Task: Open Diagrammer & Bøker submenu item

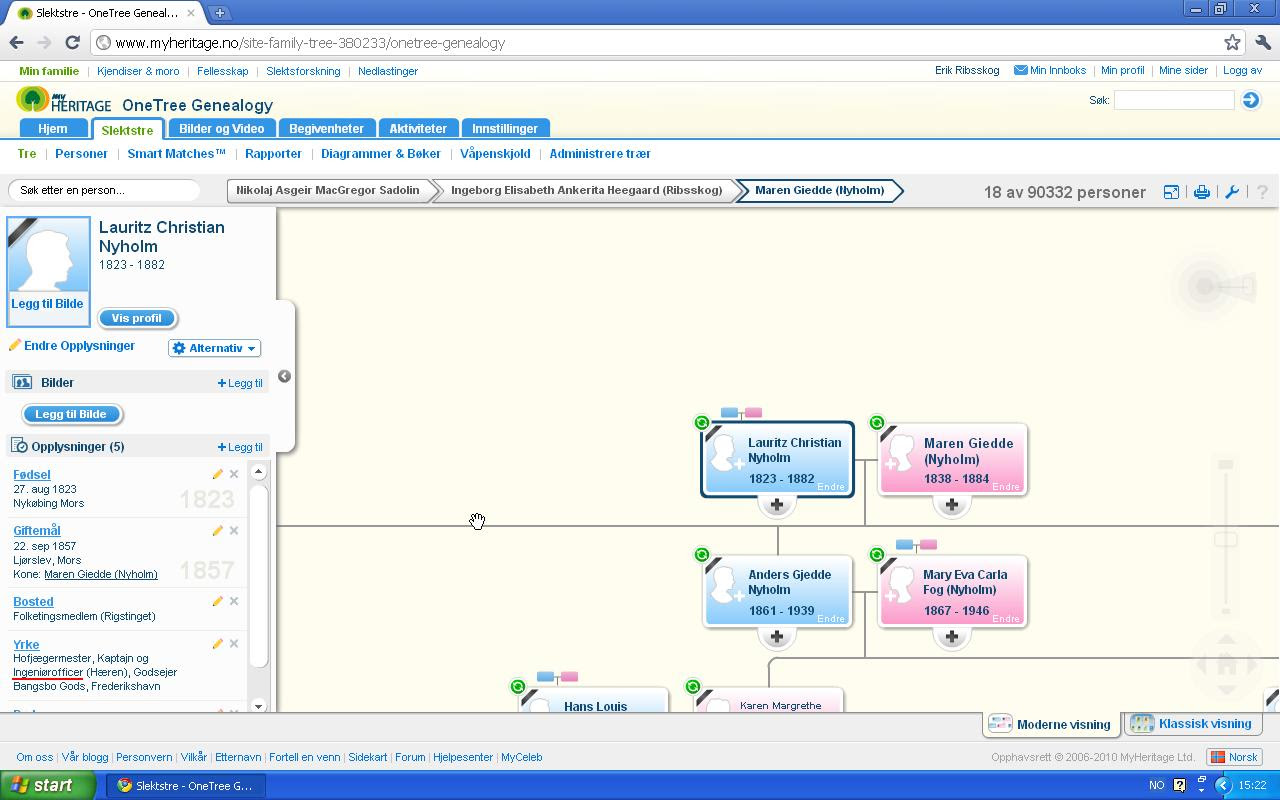Action: coord(381,154)
